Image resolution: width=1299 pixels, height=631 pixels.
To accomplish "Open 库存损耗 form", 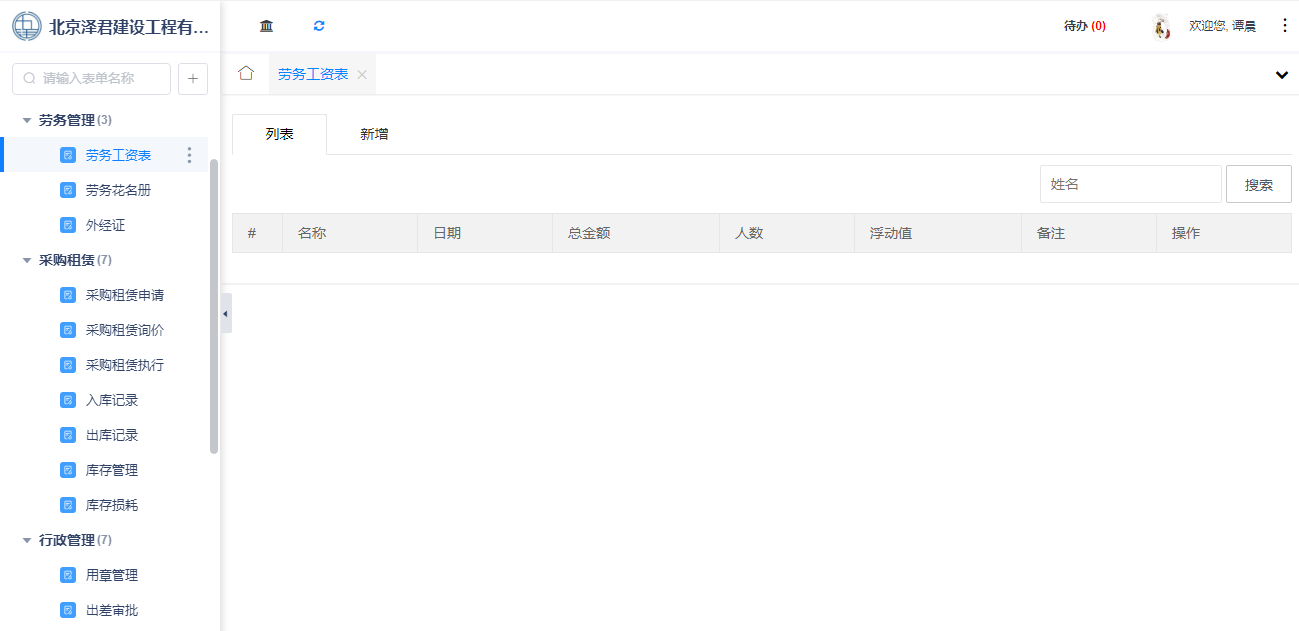I will (x=112, y=505).
